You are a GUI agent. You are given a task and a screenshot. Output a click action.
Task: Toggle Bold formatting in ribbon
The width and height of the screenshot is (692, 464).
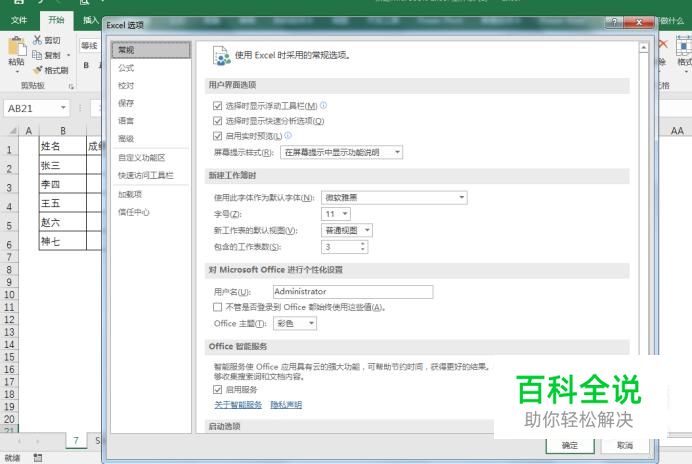pos(86,65)
